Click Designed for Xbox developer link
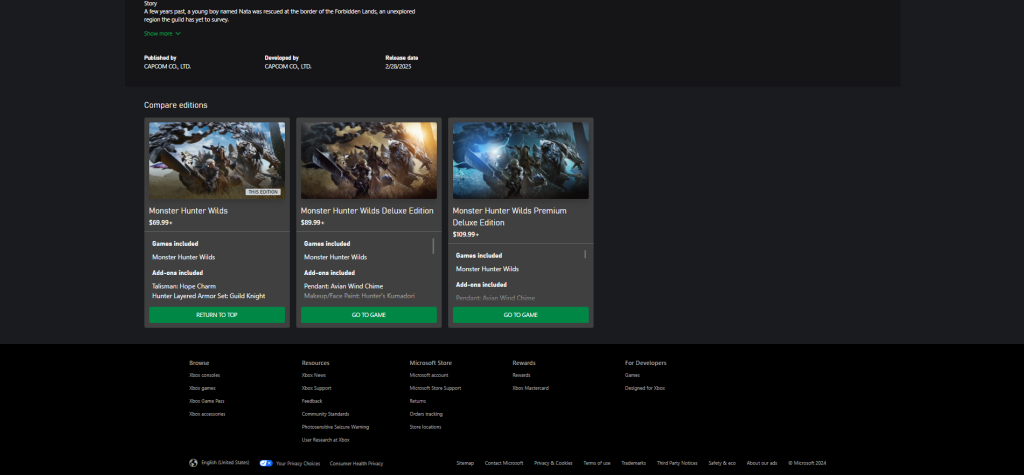This screenshot has width=1024, height=475. click(645, 388)
